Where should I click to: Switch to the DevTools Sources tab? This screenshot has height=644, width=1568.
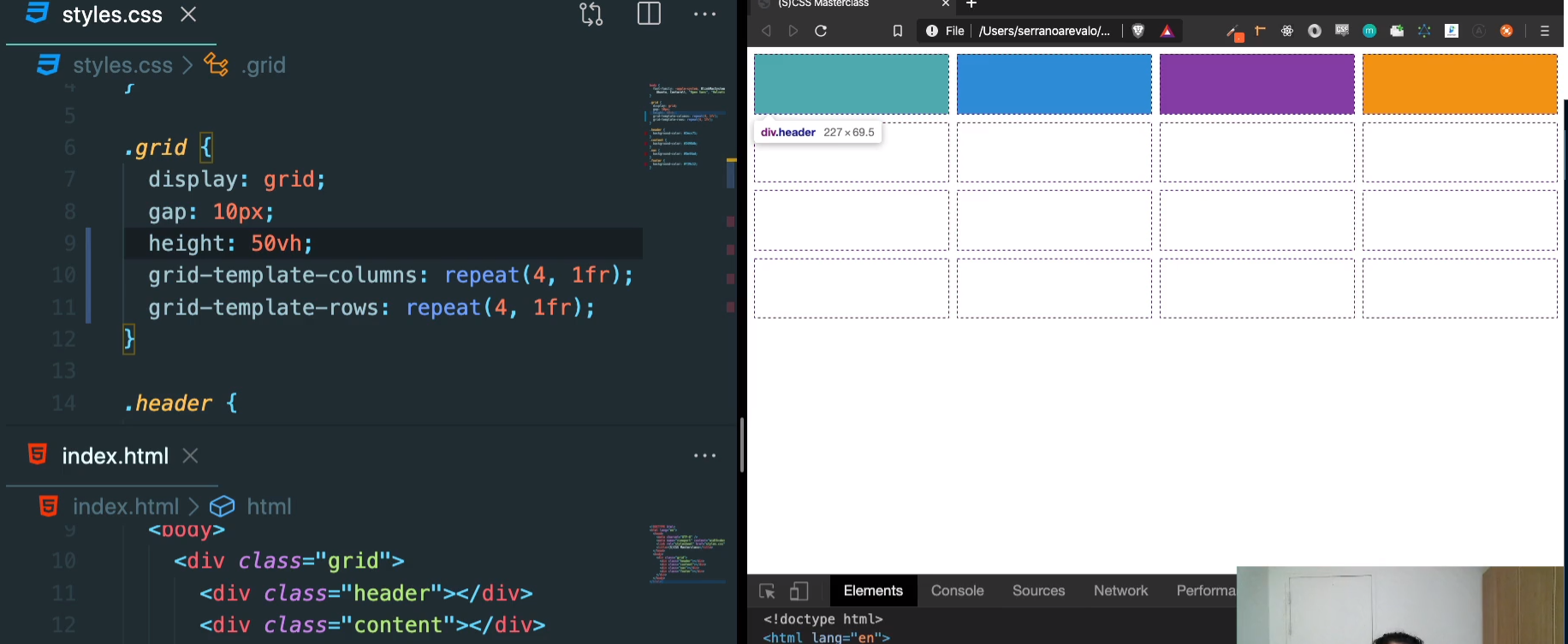pyautogui.click(x=1039, y=591)
